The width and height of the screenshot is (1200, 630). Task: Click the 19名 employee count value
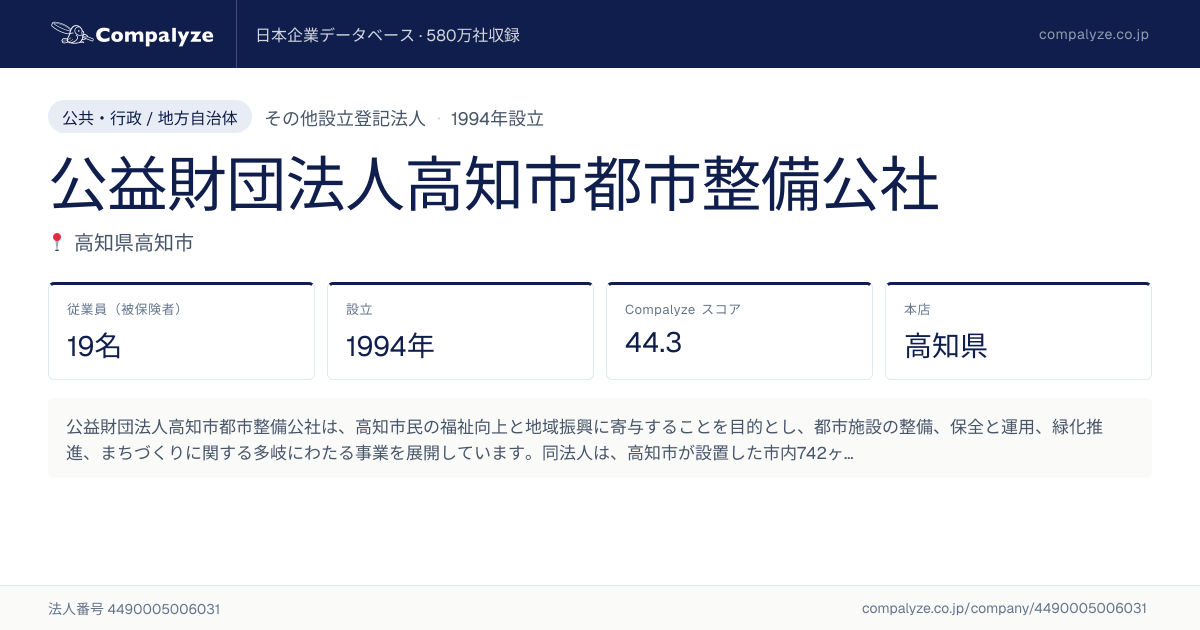coord(94,346)
